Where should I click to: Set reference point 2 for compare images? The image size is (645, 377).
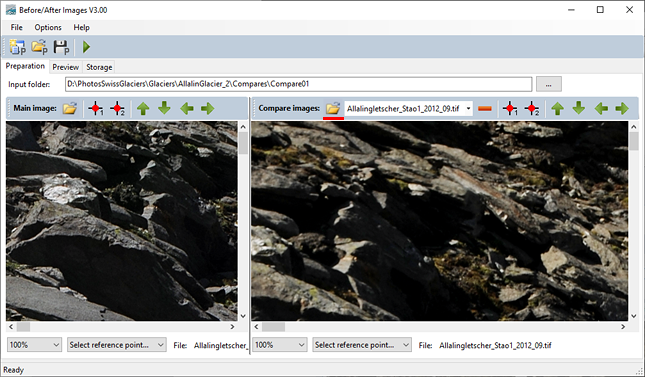531,109
